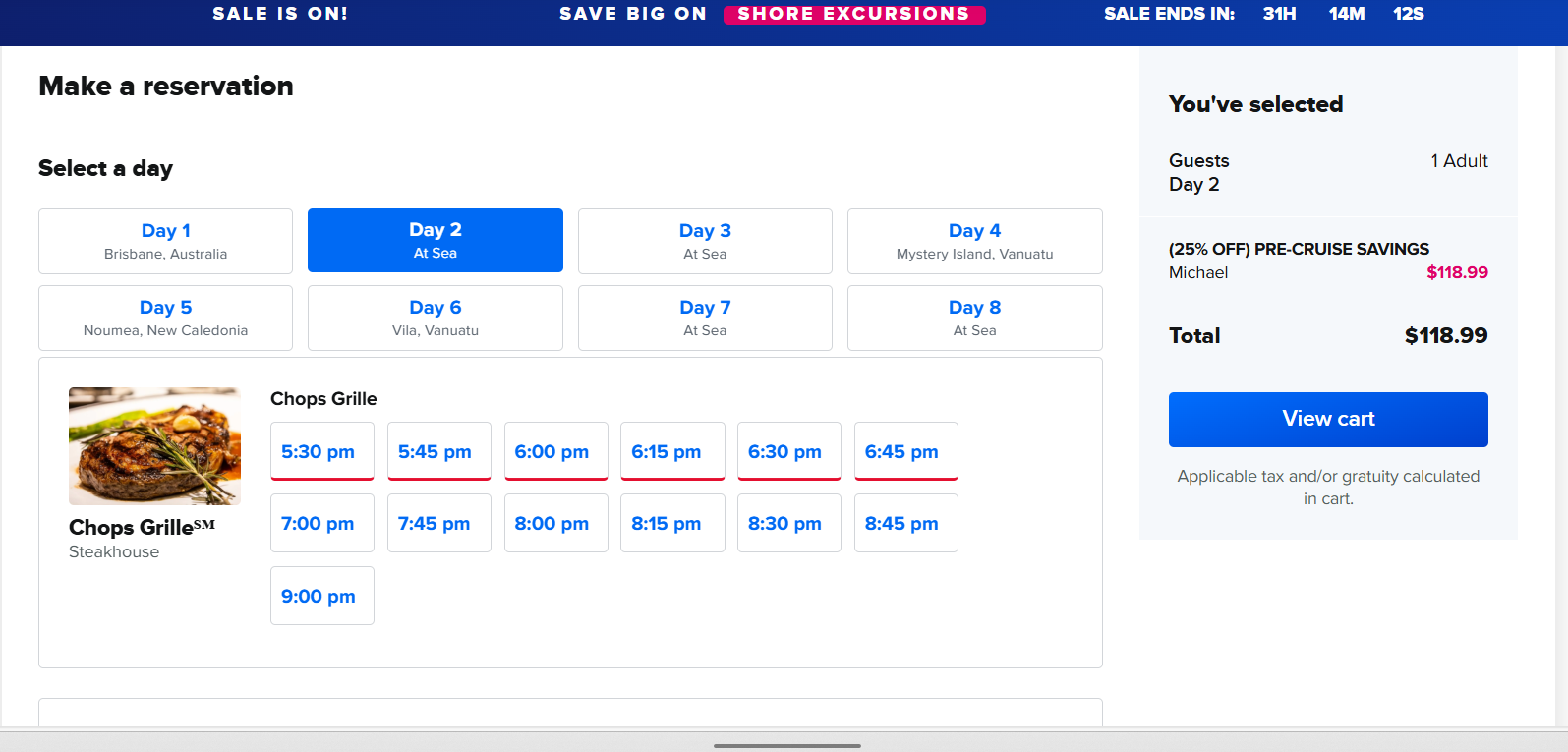
Task: Open the View cart button
Action: pos(1328,420)
